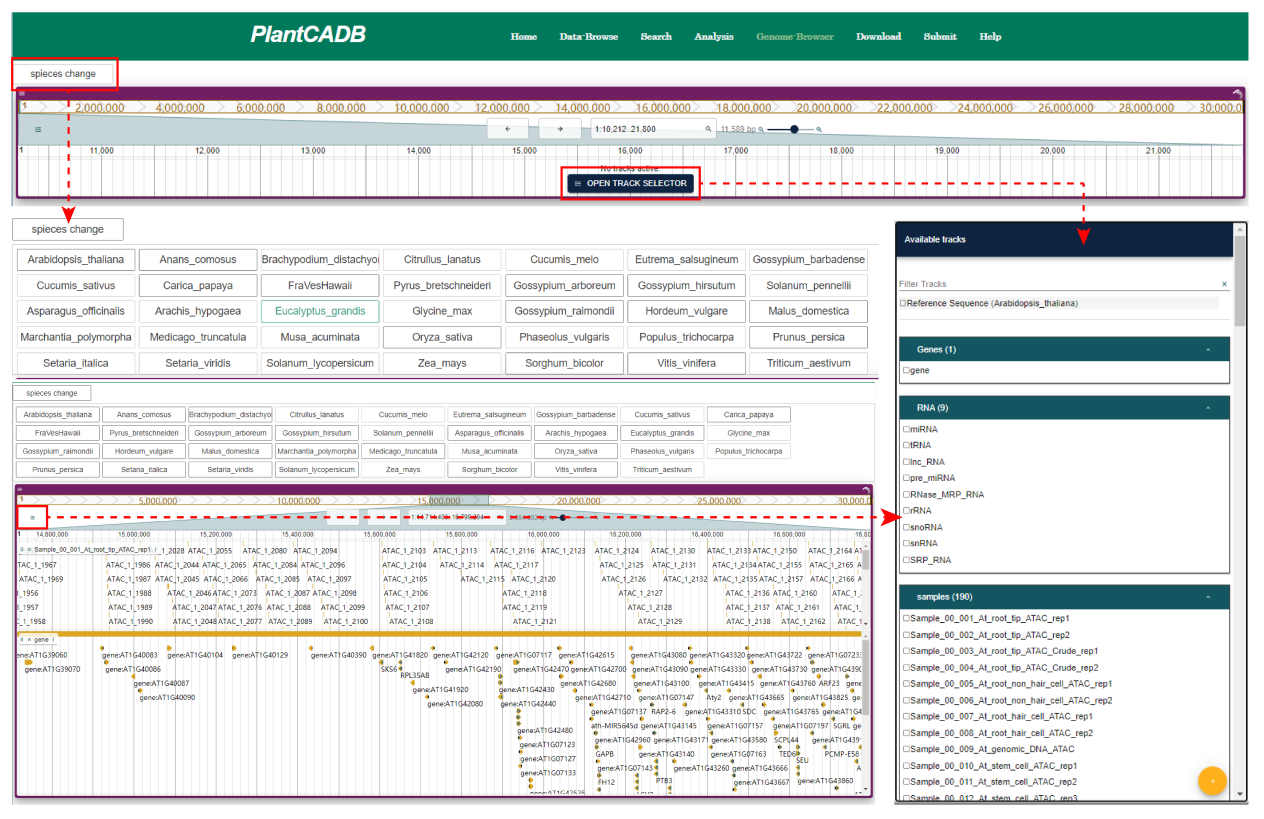Click the zoom slider in the lower genome browser
Viewport: 1264px width, 819px height.
(x=563, y=518)
